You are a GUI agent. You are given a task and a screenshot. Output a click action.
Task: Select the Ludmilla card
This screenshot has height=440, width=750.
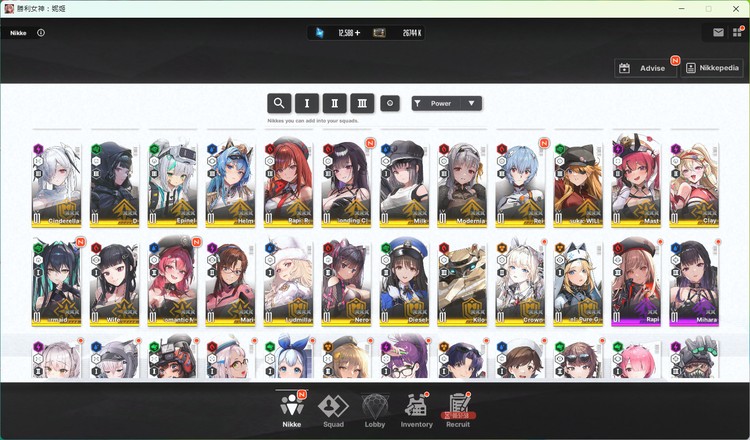[x=288, y=283]
